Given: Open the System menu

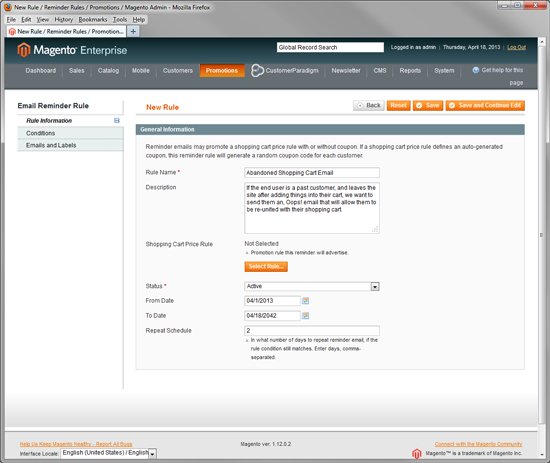Looking at the screenshot, I should (x=444, y=71).
